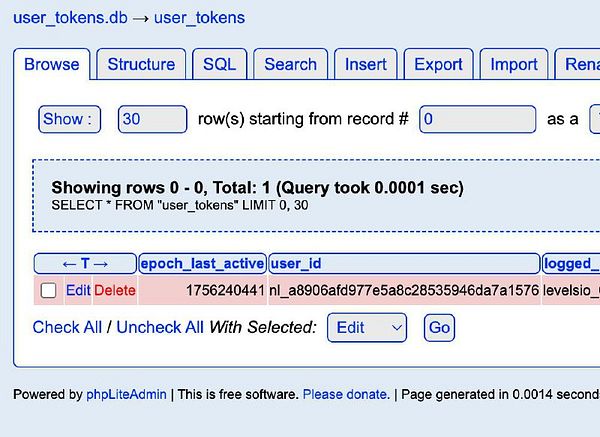Tick the checkbox for row 1756240441
The height and width of the screenshot is (437, 600).
click(x=48, y=290)
